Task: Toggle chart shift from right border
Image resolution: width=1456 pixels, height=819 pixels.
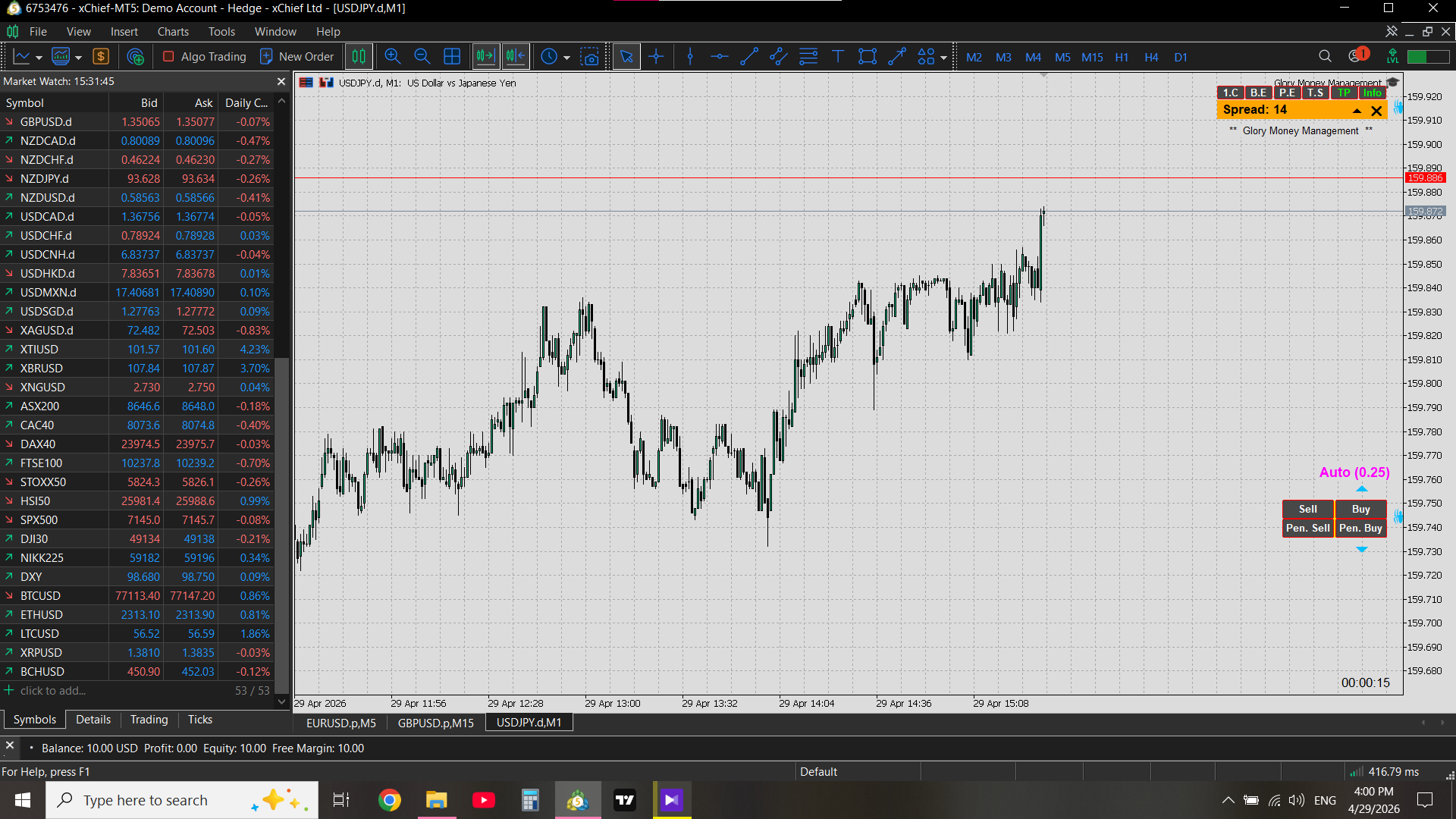Action: [516, 57]
